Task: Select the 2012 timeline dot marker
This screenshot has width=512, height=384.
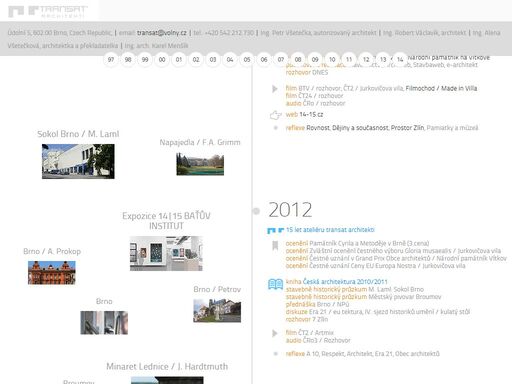Action: (256, 211)
